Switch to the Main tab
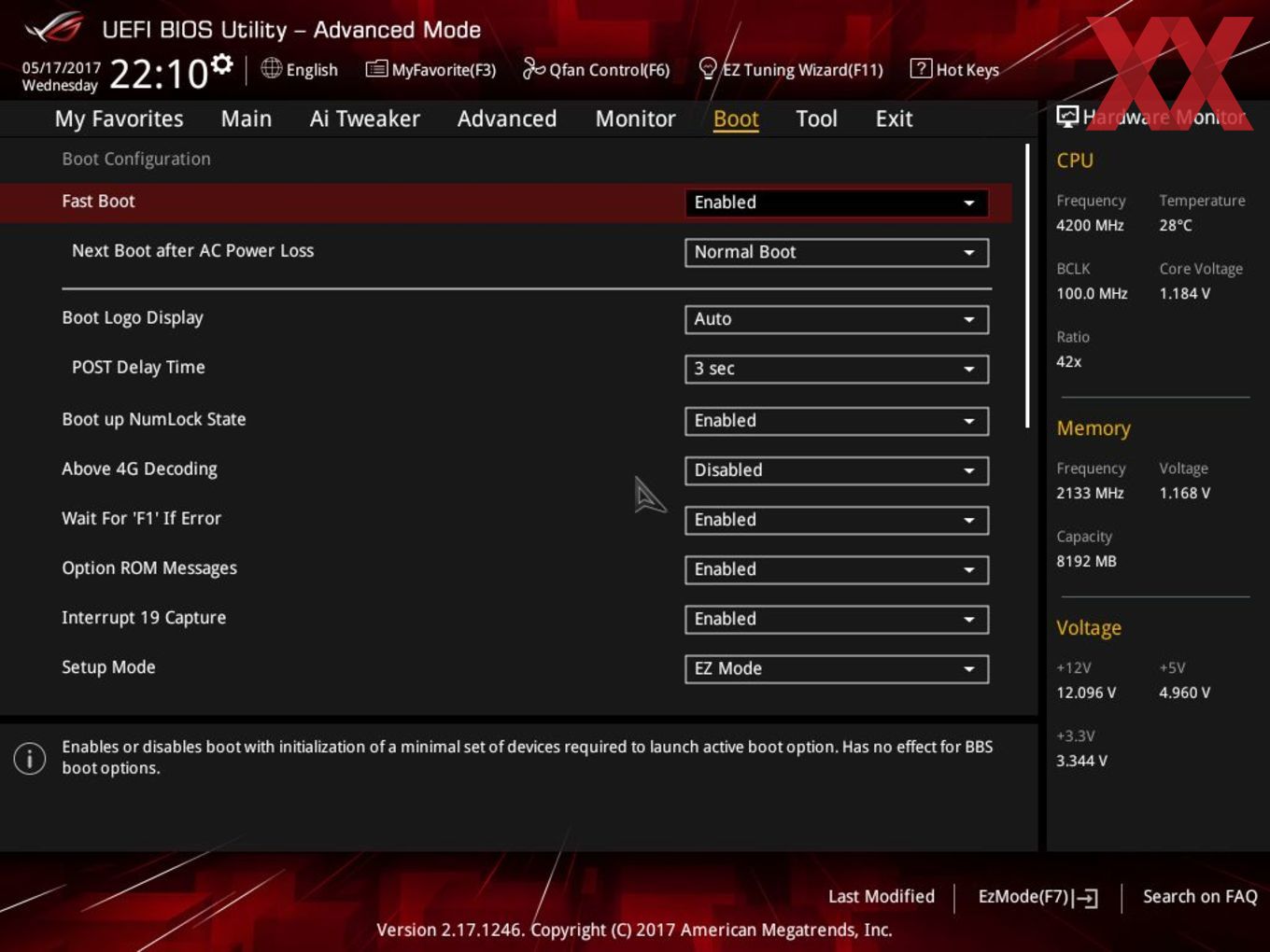Screen dimensions: 1270x952 coord(247,119)
